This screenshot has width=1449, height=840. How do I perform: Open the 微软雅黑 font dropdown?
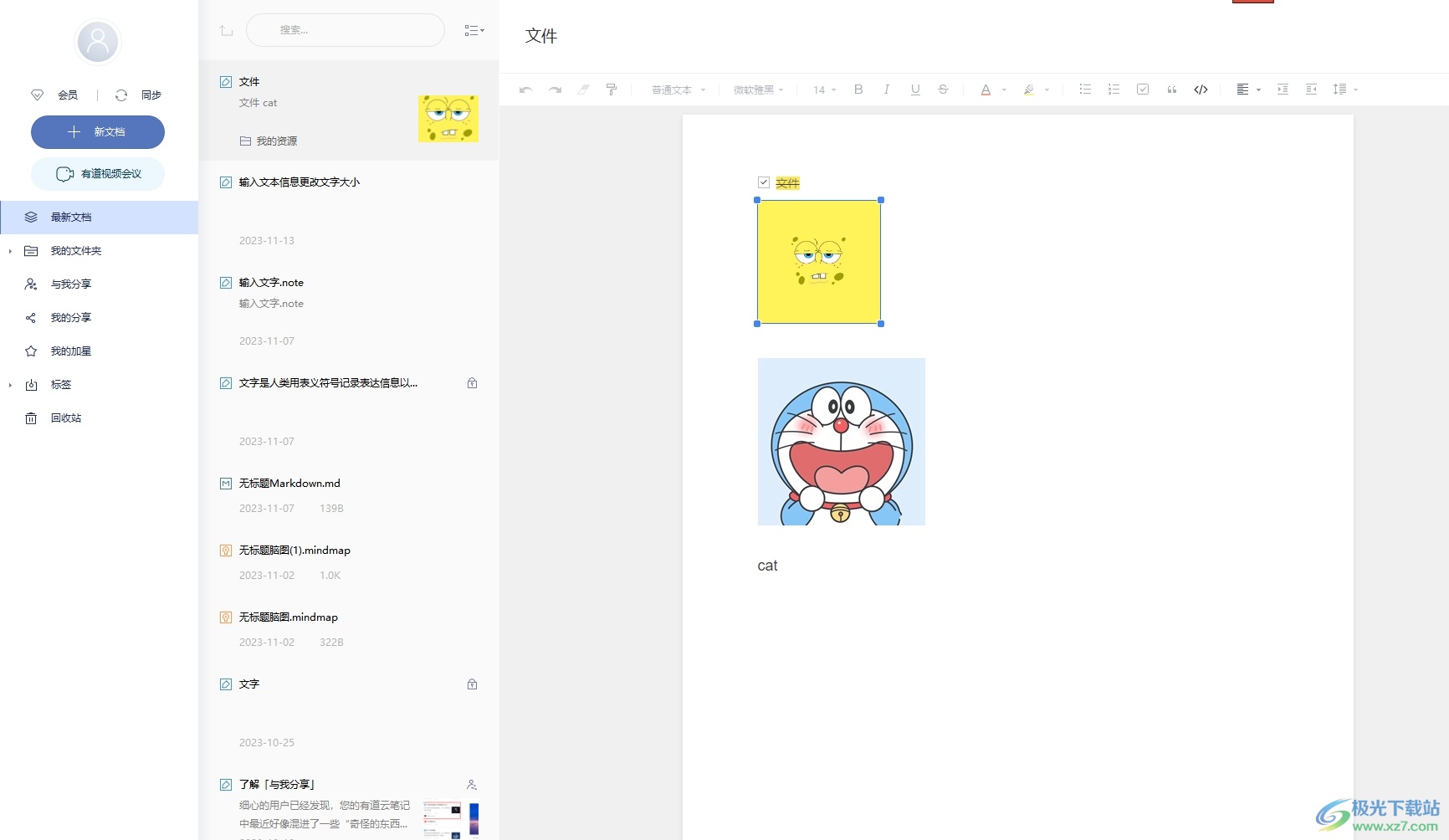pyautogui.click(x=758, y=90)
